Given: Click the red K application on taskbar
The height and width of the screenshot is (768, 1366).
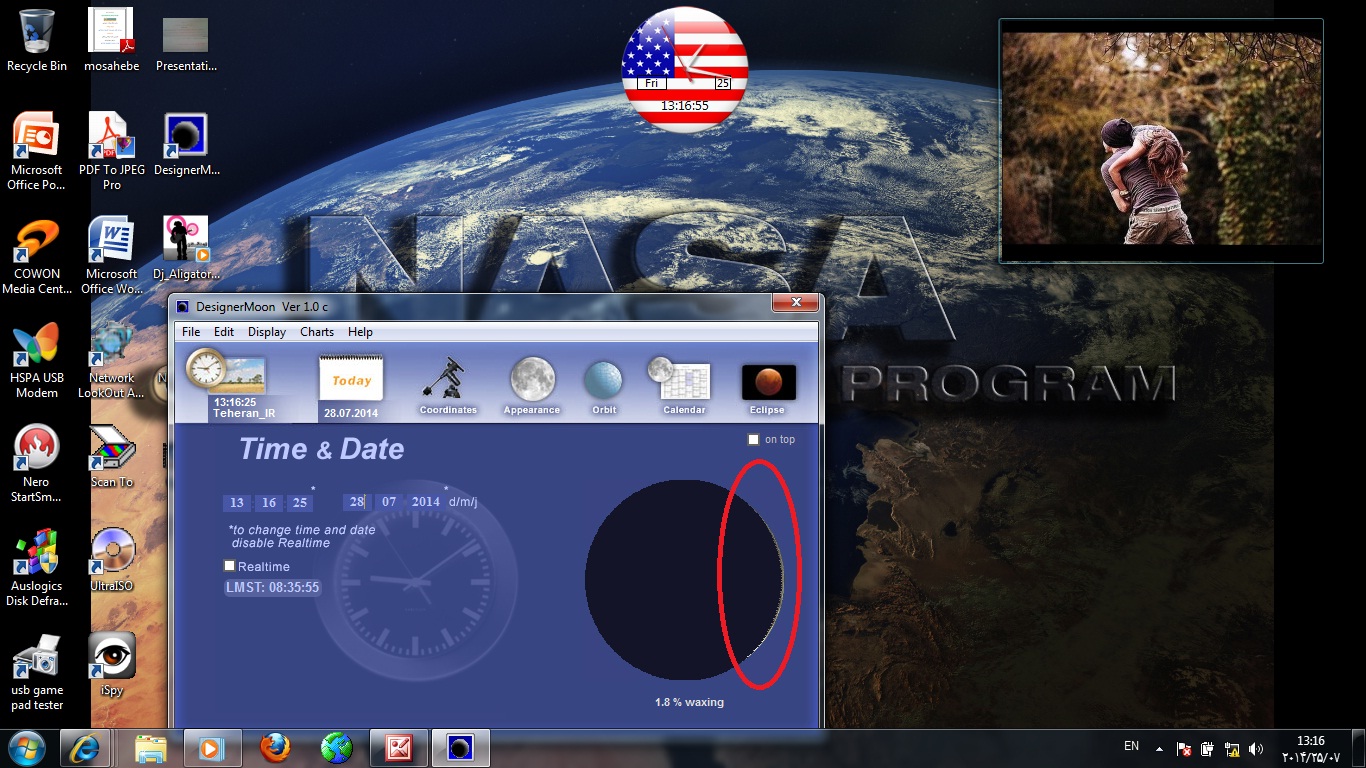Looking at the screenshot, I should (399, 748).
